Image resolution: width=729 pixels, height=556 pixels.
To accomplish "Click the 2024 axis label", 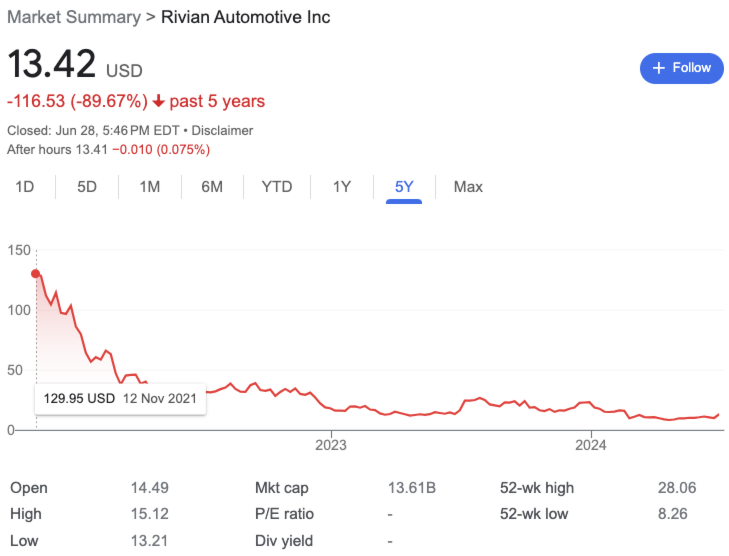I will [591, 445].
